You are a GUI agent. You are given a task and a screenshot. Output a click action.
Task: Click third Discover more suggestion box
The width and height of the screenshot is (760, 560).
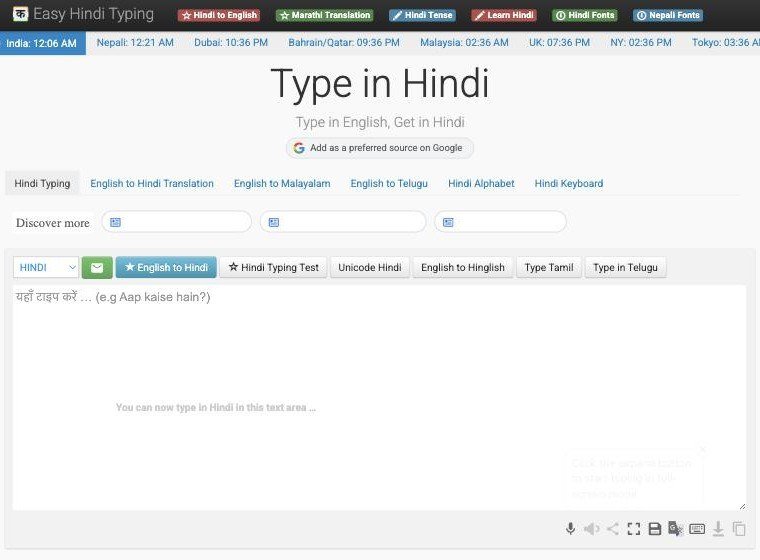(x=500, y=222)
